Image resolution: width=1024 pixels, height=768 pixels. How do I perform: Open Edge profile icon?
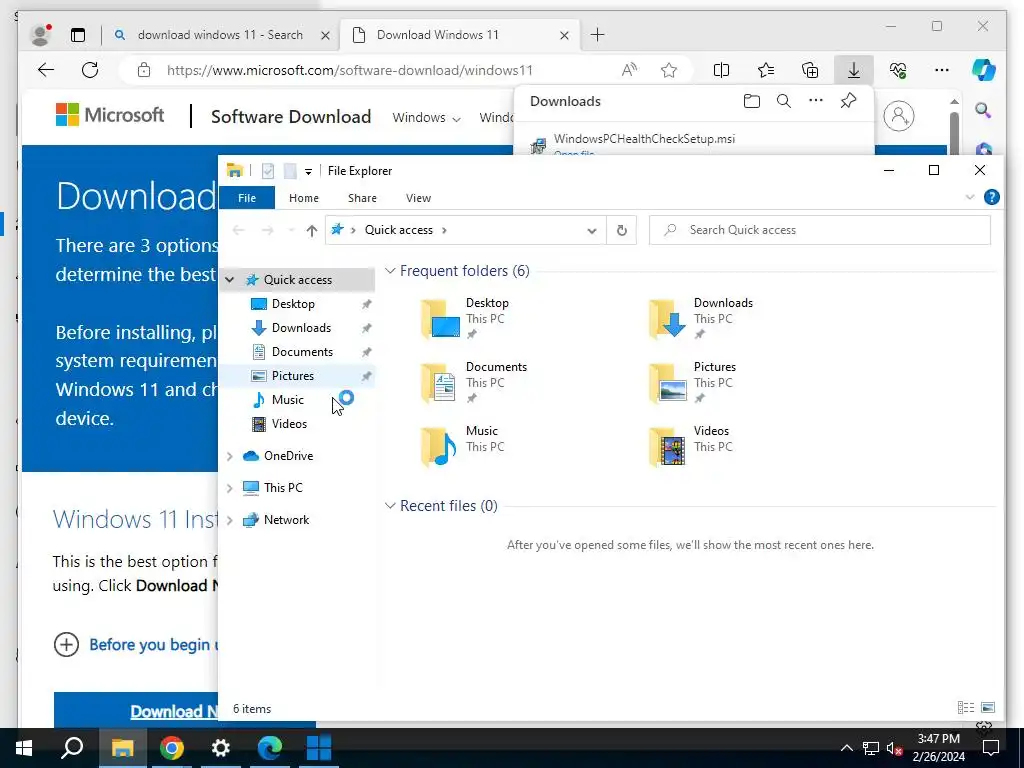tap(41, 35)
